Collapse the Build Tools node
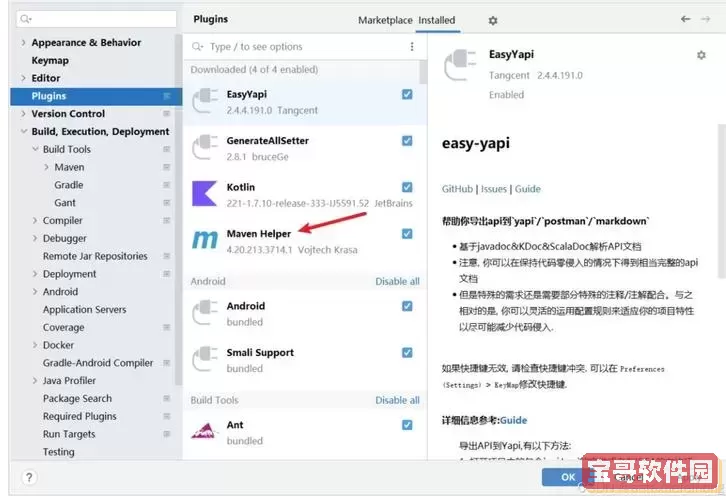This screenshot has width=726, height=500. 35,149
